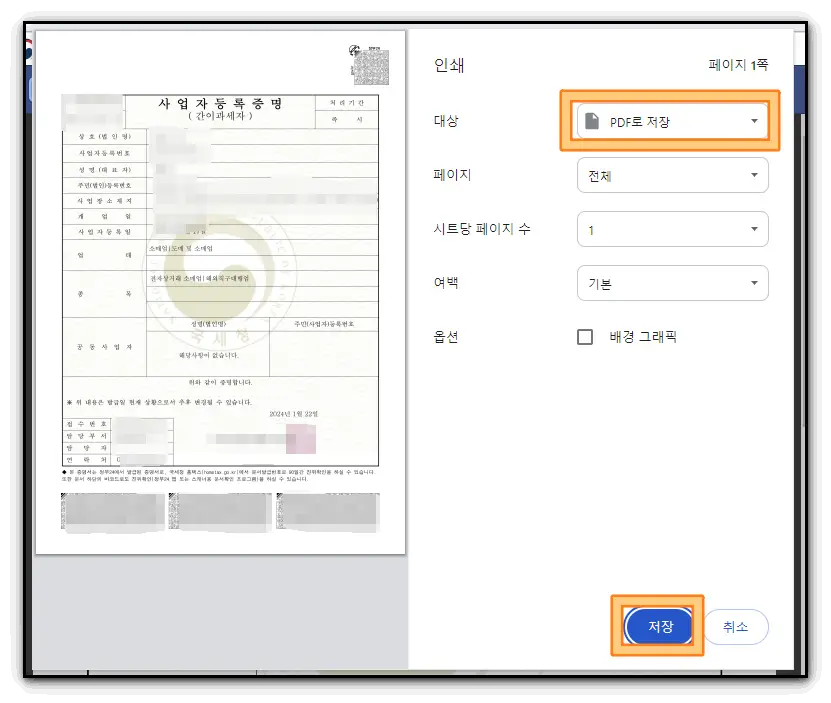
Task: Open the 시트당 페이지 수 dropdown
Action: (672, 229)
